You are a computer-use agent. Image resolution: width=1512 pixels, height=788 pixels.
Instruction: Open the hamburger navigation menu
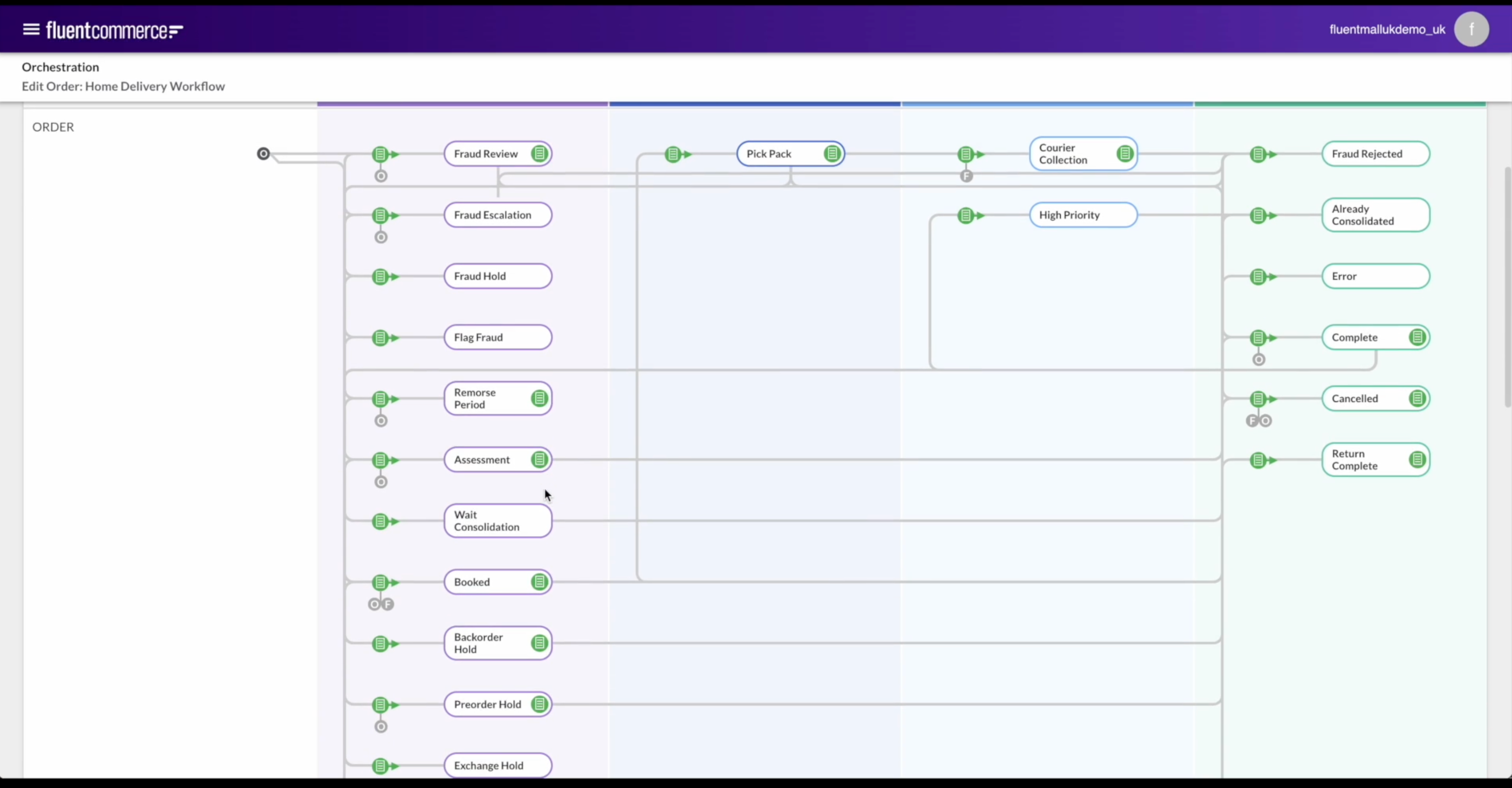31,29
